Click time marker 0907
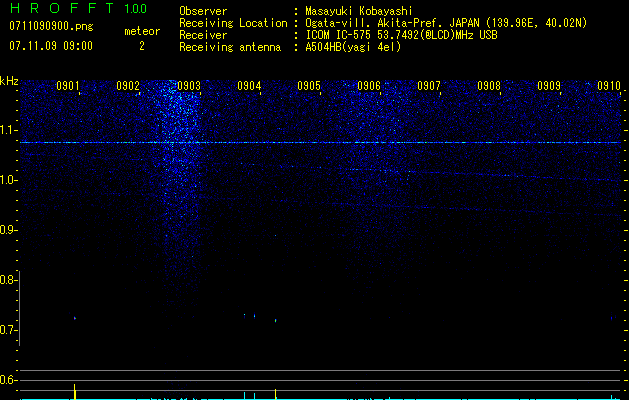The width and height of the screenshot is (629, 400). click(x=429, y=86)
